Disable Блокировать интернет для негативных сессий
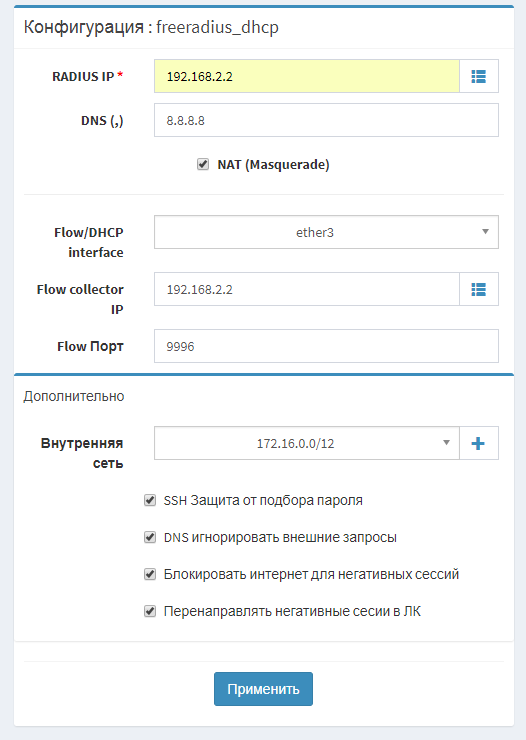 click(x=150, y=574)
